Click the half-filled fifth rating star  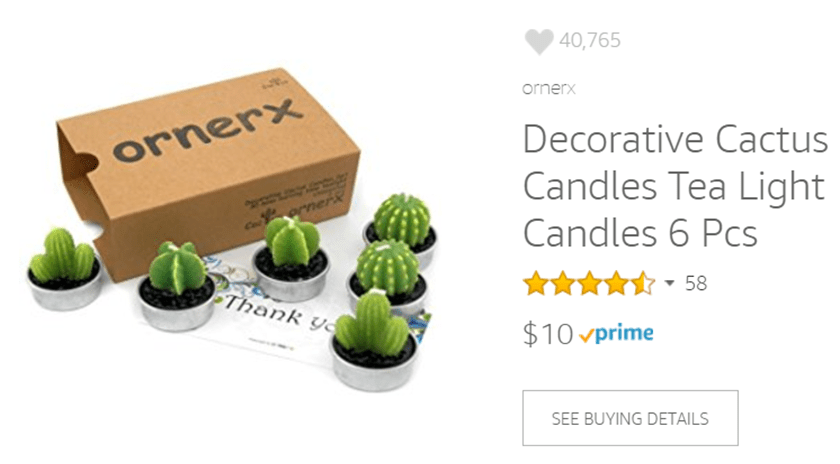(x=642, y=283)
